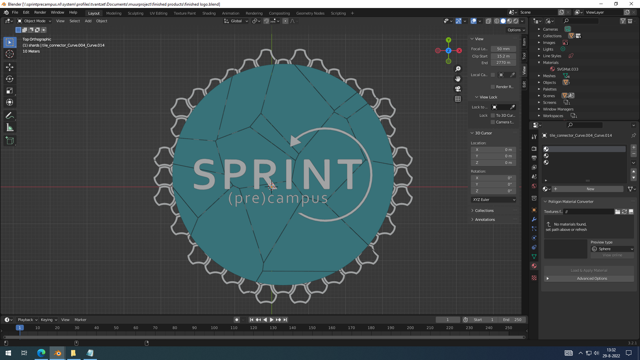Pick the Measure tool

click(10, 128)
